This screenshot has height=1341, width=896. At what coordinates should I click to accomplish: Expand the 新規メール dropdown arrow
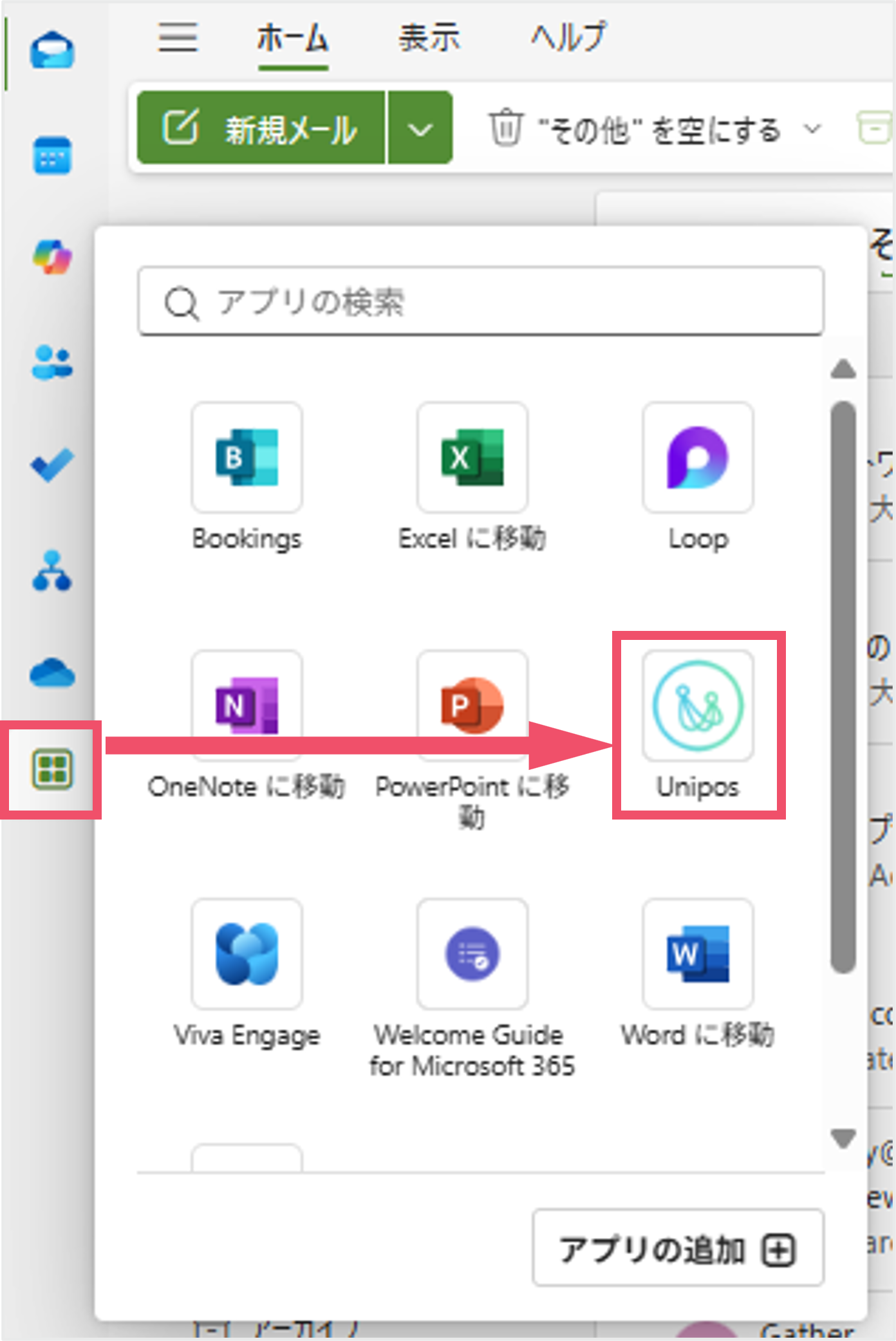[x=420, y=127]
